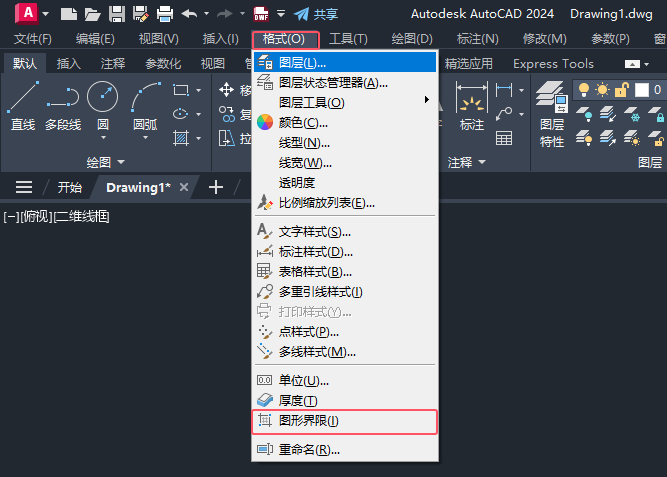Choose Layer States Manager menu entry
The height and width of the screenshot is (477, 667).
pos(345,83)
